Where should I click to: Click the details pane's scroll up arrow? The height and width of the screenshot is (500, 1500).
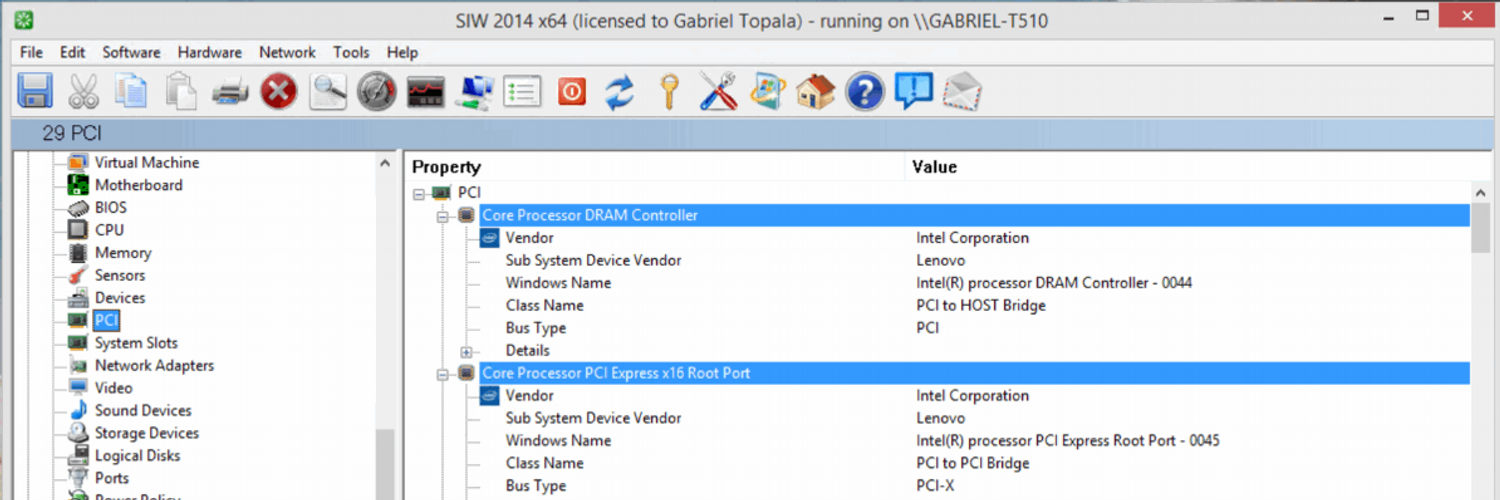tap(1481, 192)
